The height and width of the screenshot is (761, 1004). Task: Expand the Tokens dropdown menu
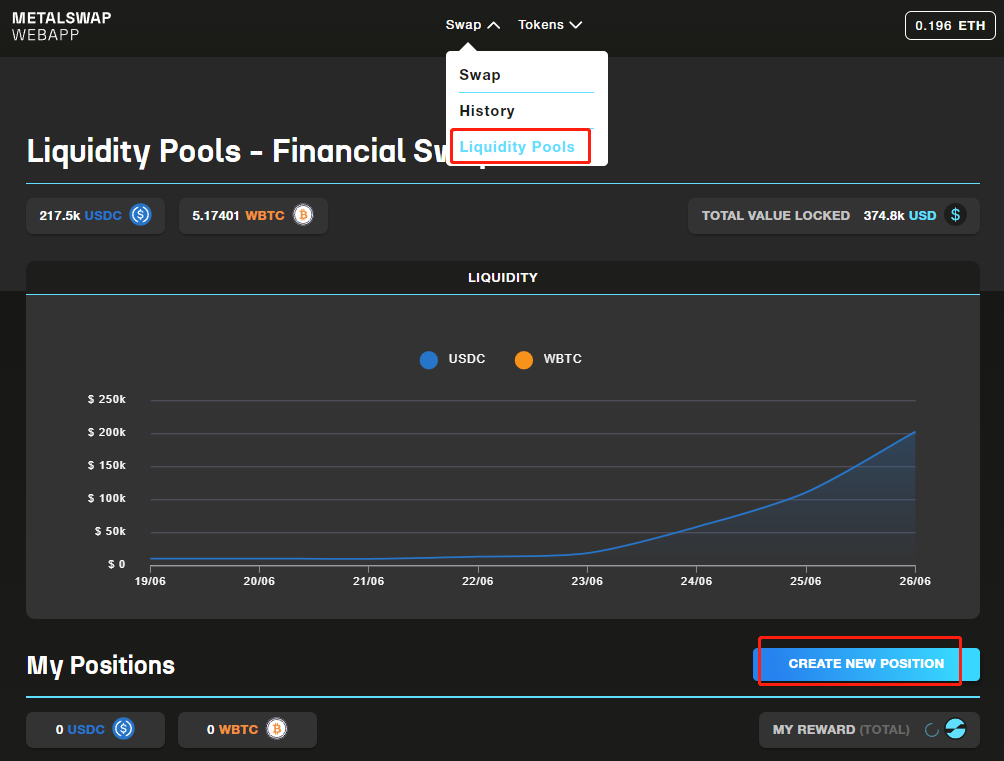[x=549, y=25]
